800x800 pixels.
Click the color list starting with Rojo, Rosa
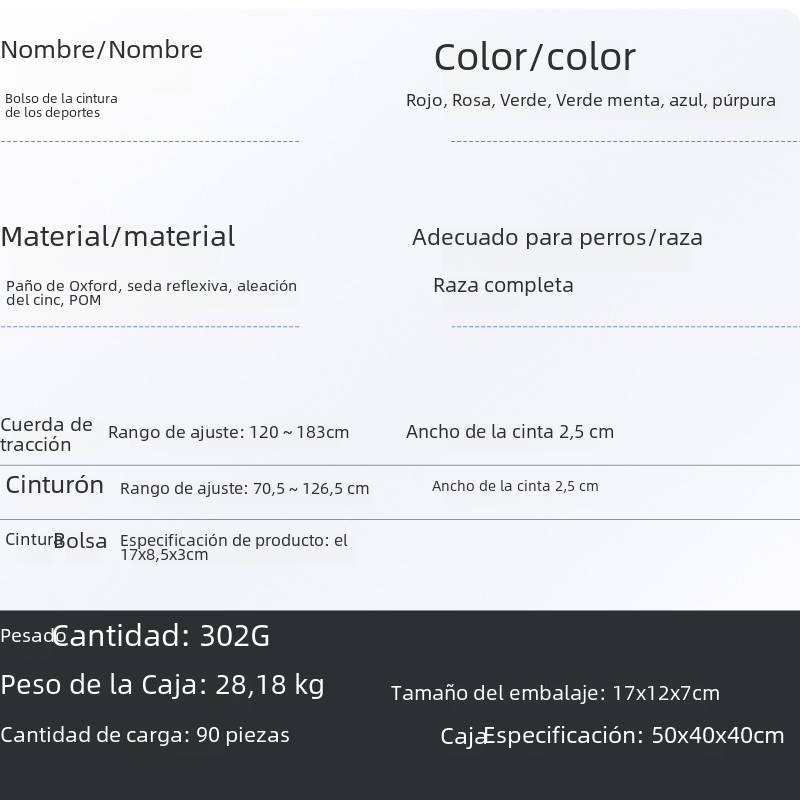click(x=591, y=100)
